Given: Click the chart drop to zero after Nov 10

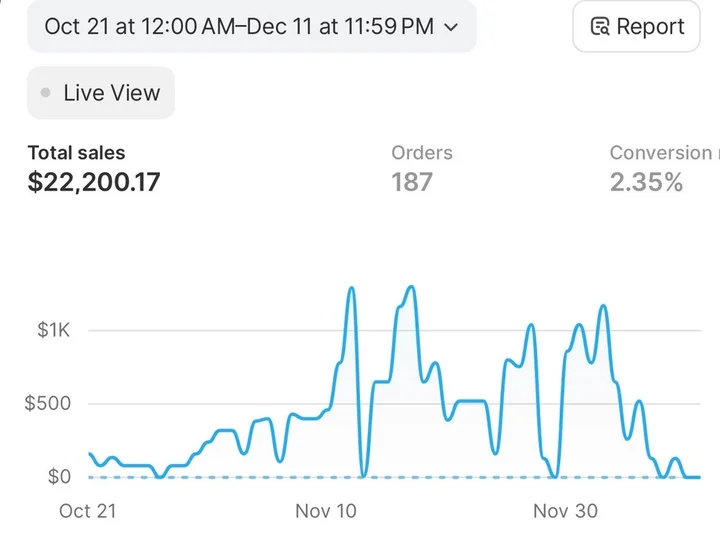Looking at the screenshot, I should pyautogui.click(x=363, y=475).
